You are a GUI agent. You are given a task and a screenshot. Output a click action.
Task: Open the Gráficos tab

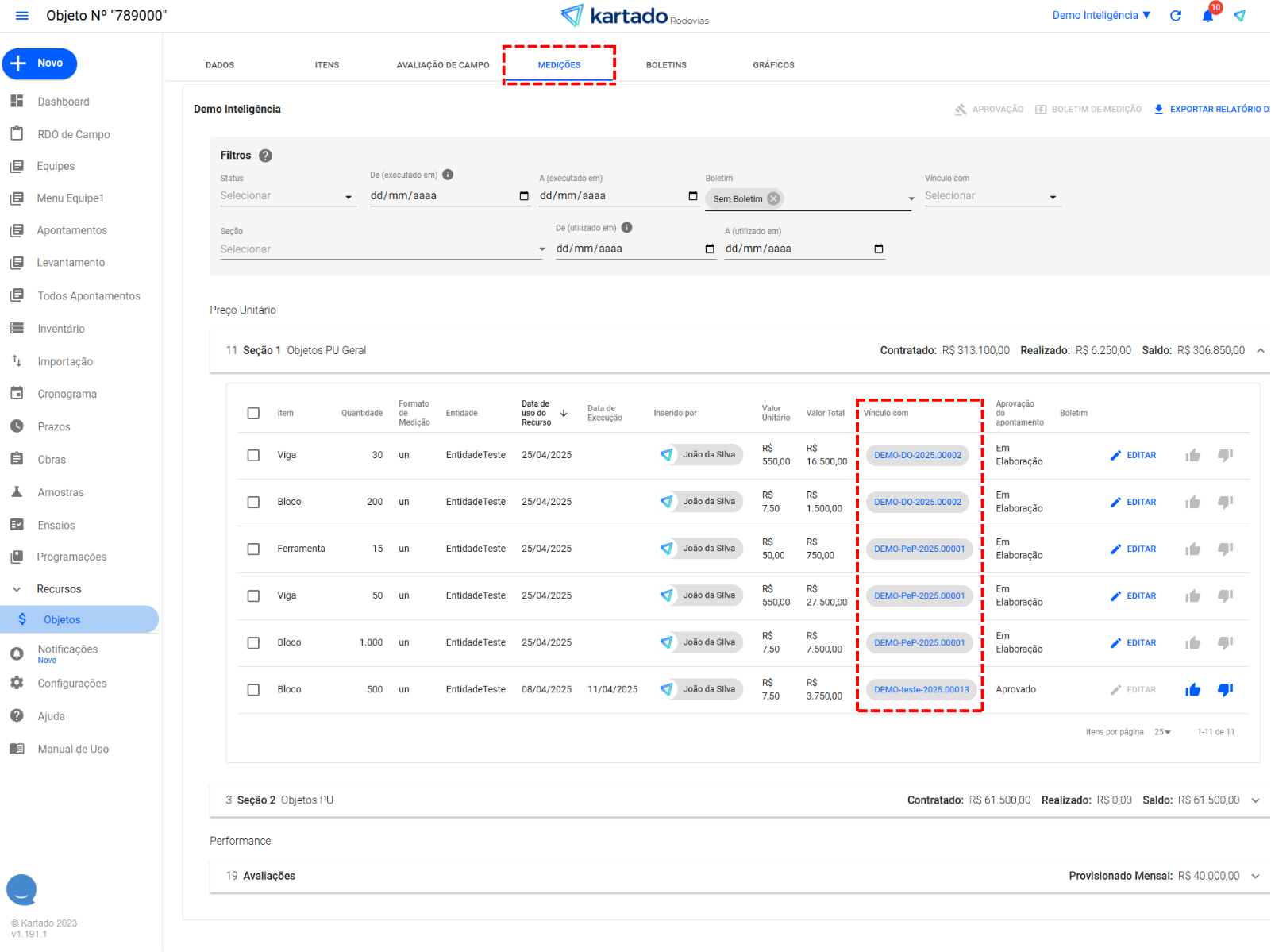click(773, 65)
